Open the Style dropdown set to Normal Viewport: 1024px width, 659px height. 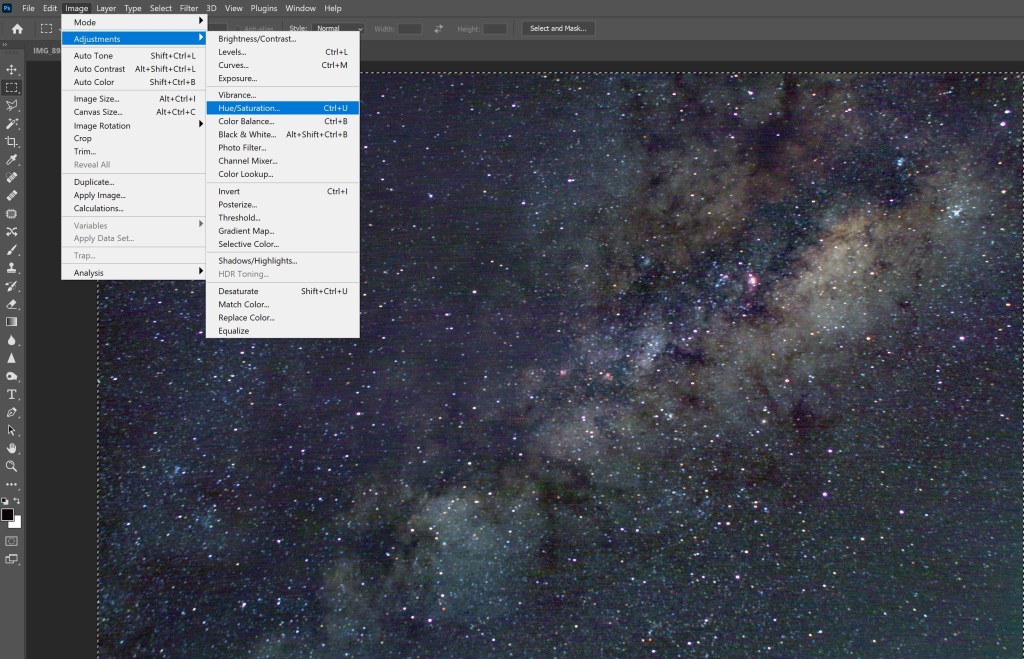tap(337, 29)
